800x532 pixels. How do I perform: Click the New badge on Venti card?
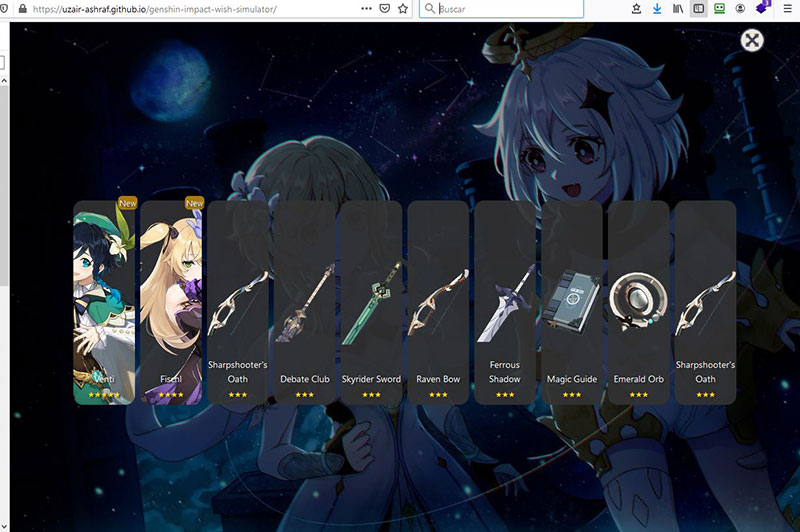pyautogui.click(x=128, y=203)
